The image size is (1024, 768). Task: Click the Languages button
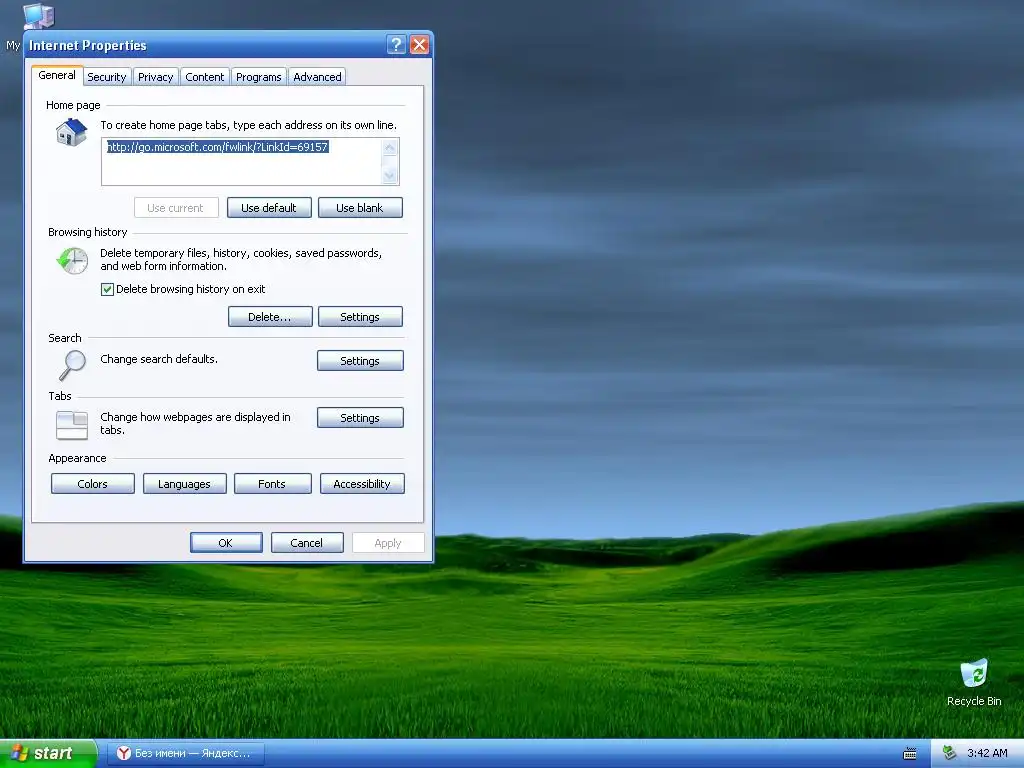tap(184, 484)
